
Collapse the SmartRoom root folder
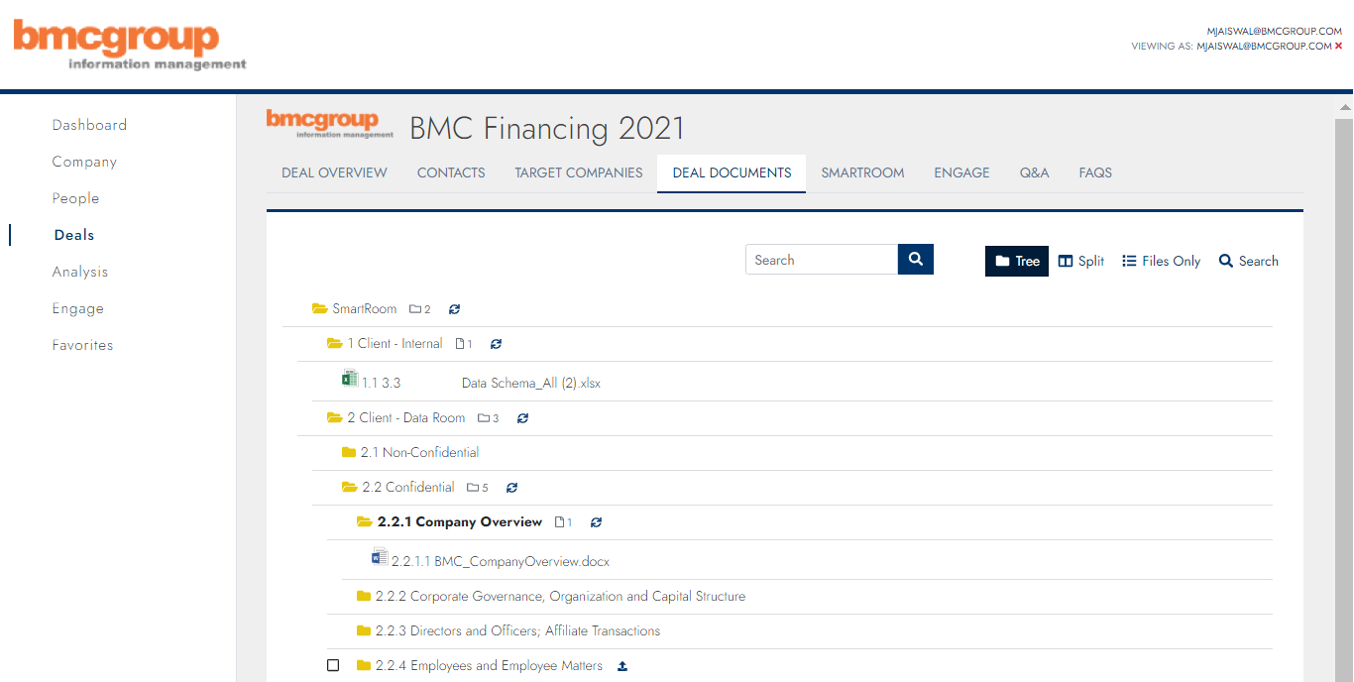pos(320,309)
